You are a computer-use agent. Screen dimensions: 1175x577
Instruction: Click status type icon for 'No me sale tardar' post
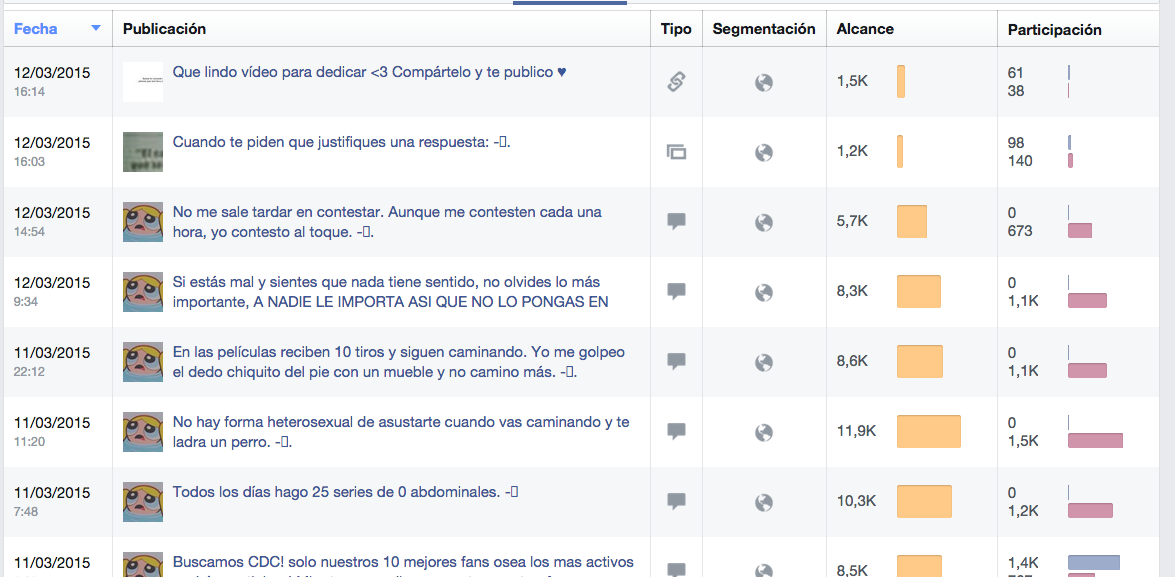(677, 222)
